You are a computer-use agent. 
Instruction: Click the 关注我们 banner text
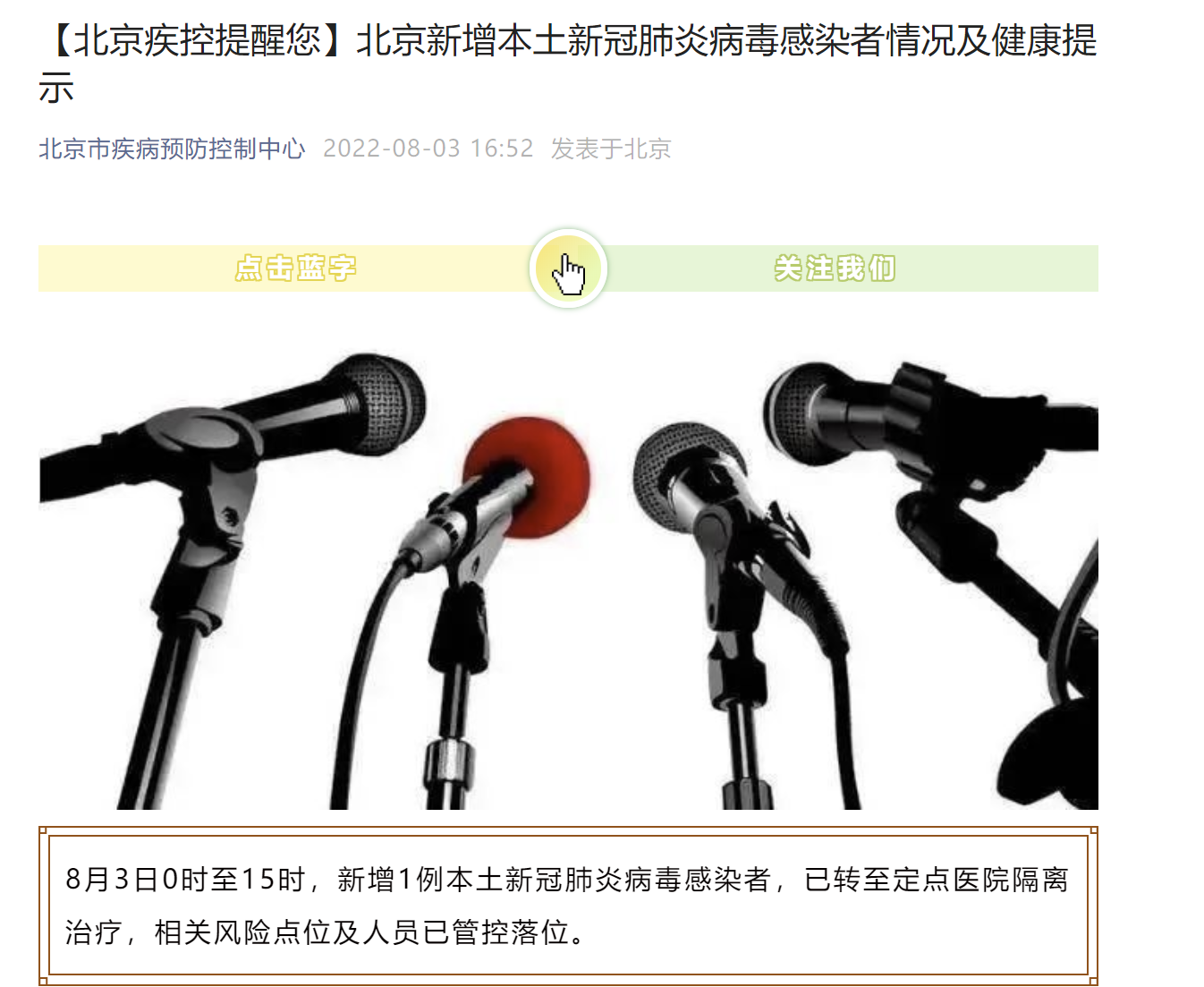pos(835,268)
